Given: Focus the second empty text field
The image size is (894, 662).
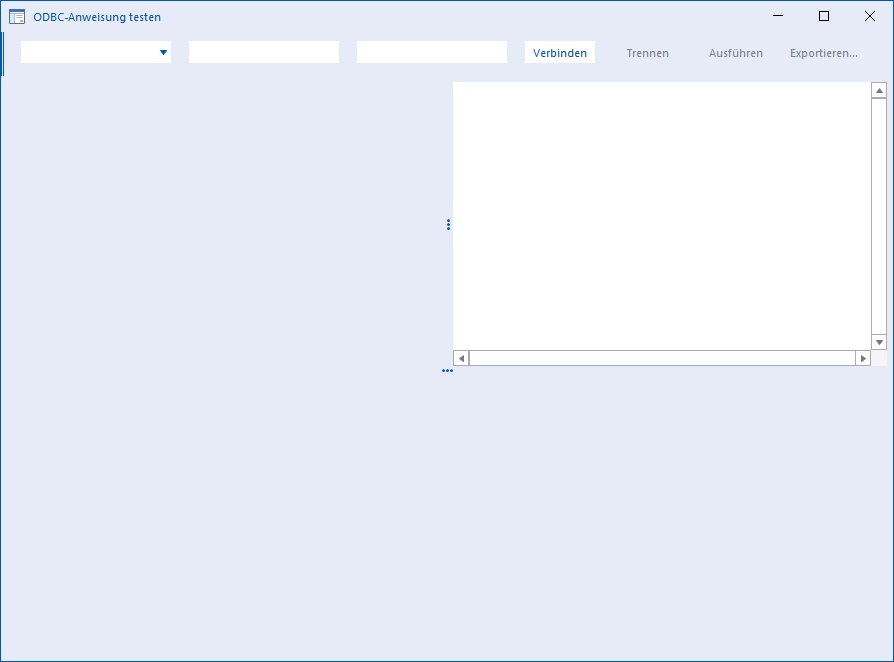Looking at the screenshot, I should (x=264, y=52).
